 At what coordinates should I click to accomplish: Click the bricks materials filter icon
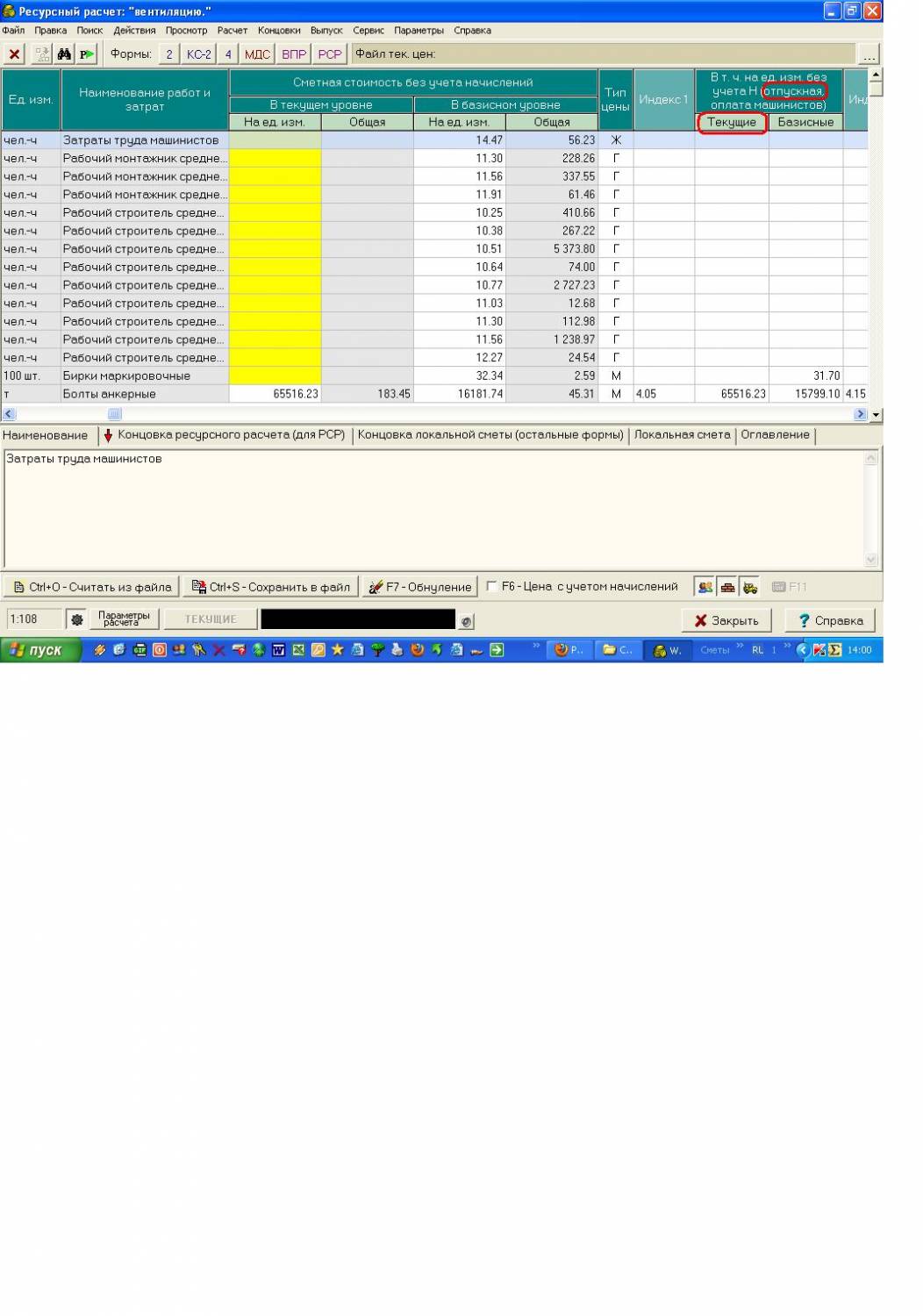point(727,587)
